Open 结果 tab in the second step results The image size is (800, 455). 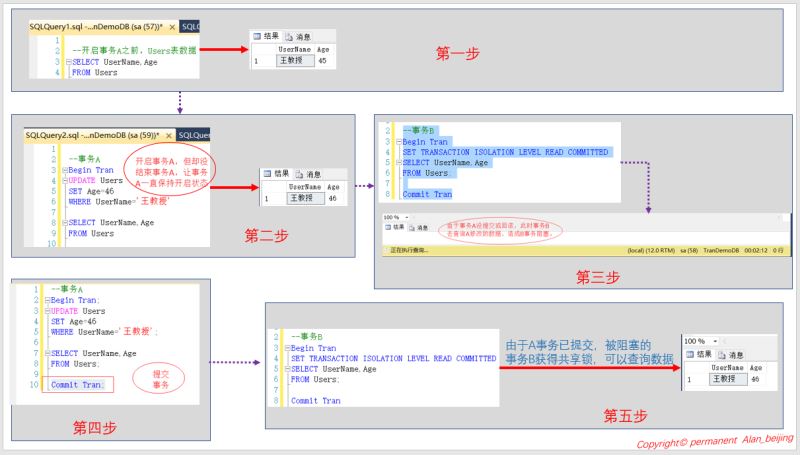click(x=281, y=172)
